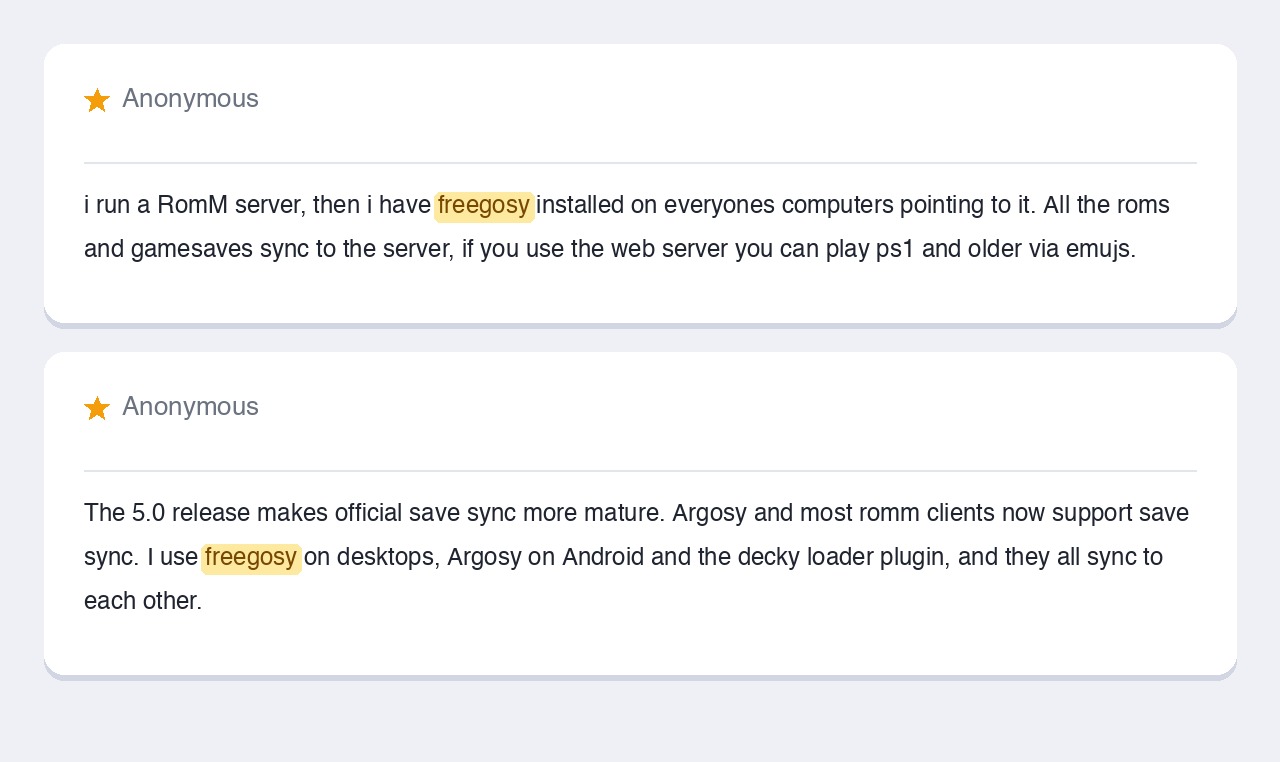The height and width of the screenshot is (762, 1280).
Task: Click the star icon on the 5.0 release comment
Action: click(x=97, y=408)
